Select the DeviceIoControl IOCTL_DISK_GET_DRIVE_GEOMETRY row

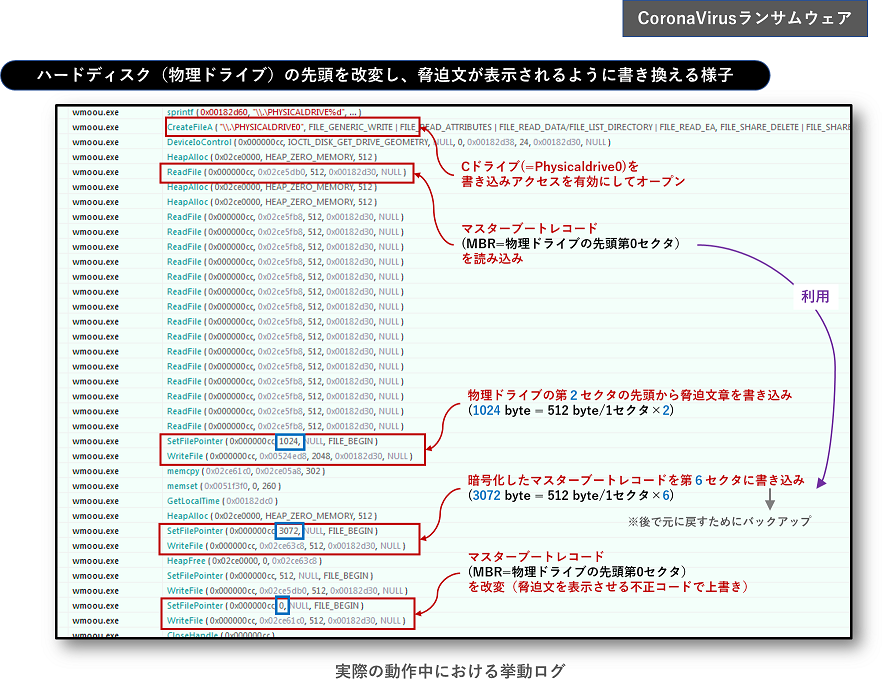(x=387, y=142)
